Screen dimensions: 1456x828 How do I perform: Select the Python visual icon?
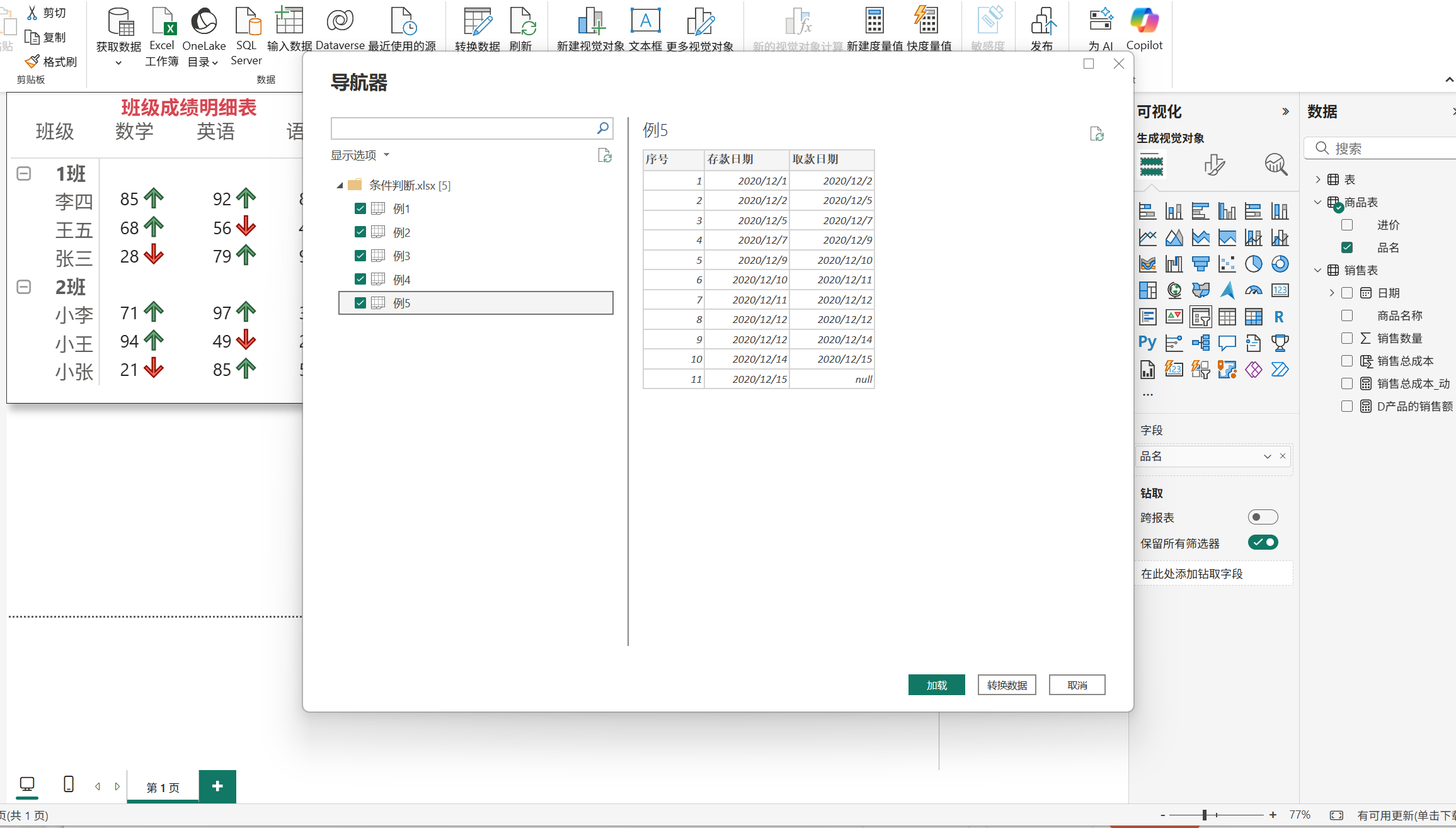[1147, 343]
